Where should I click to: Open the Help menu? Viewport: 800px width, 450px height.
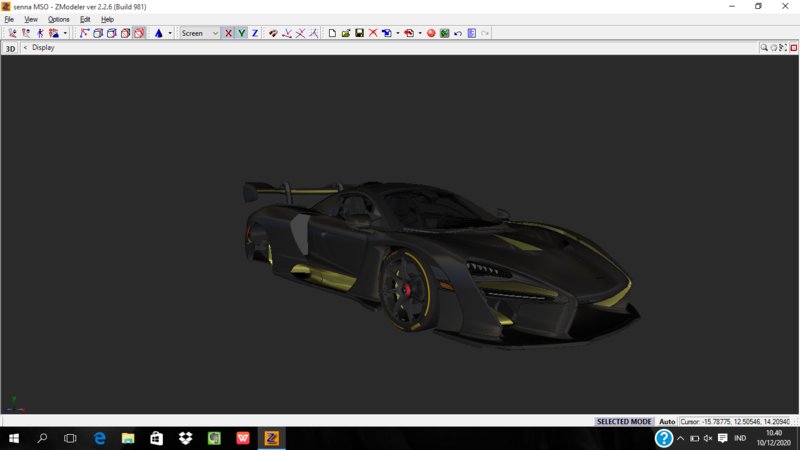point(107,19)
